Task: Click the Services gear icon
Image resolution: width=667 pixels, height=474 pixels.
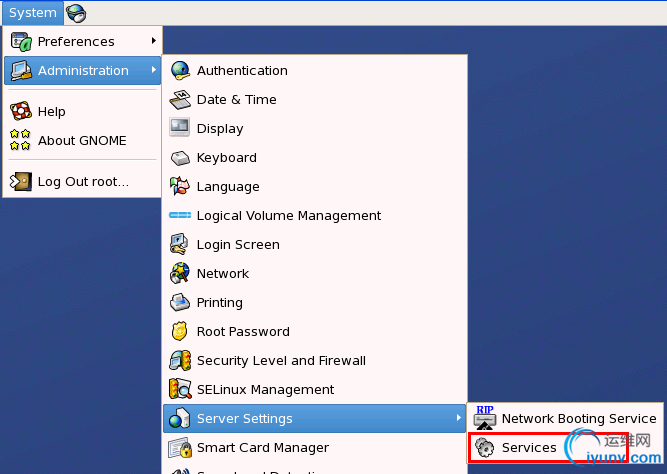Action: [485, 448]
